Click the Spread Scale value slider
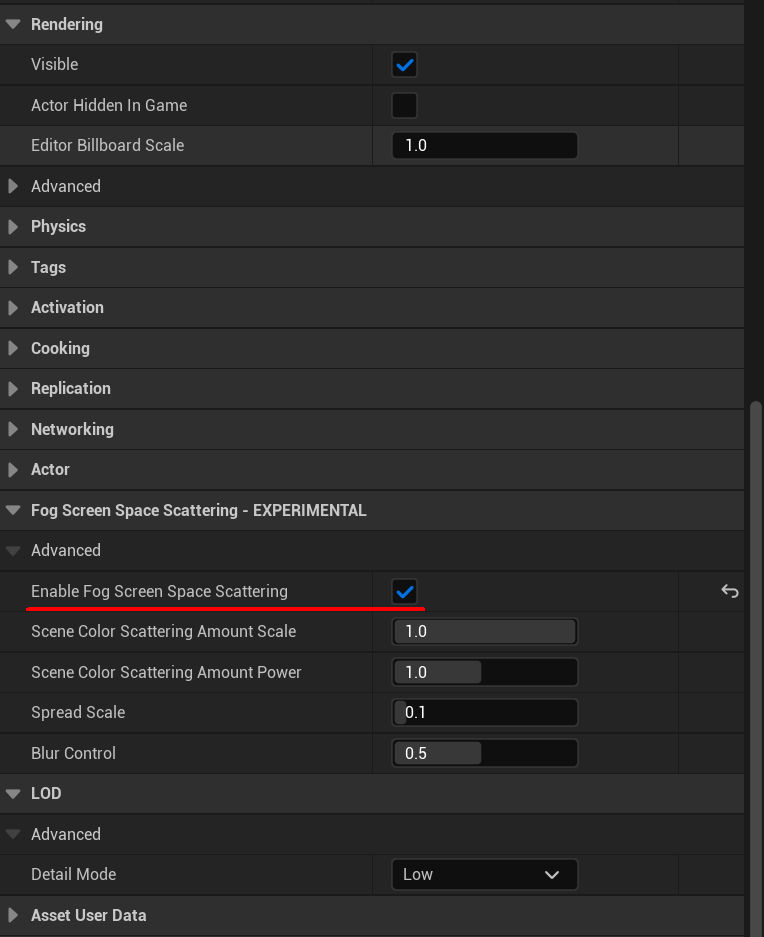The width and height of the screenshot is (764, 937). 484,712
